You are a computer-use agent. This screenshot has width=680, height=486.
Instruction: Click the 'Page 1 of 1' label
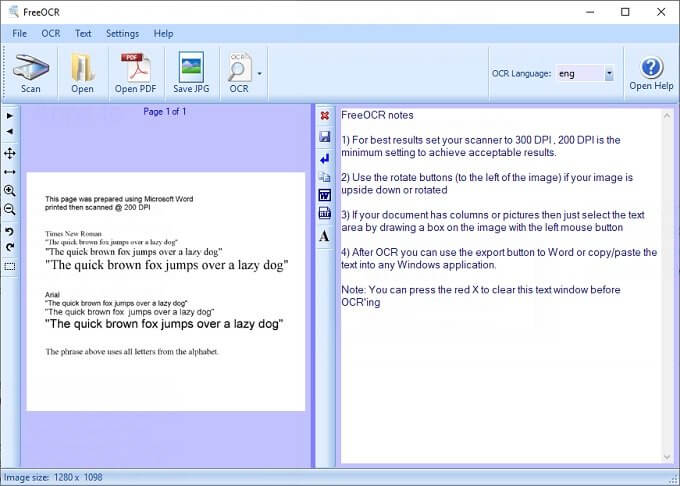[165, 111]
